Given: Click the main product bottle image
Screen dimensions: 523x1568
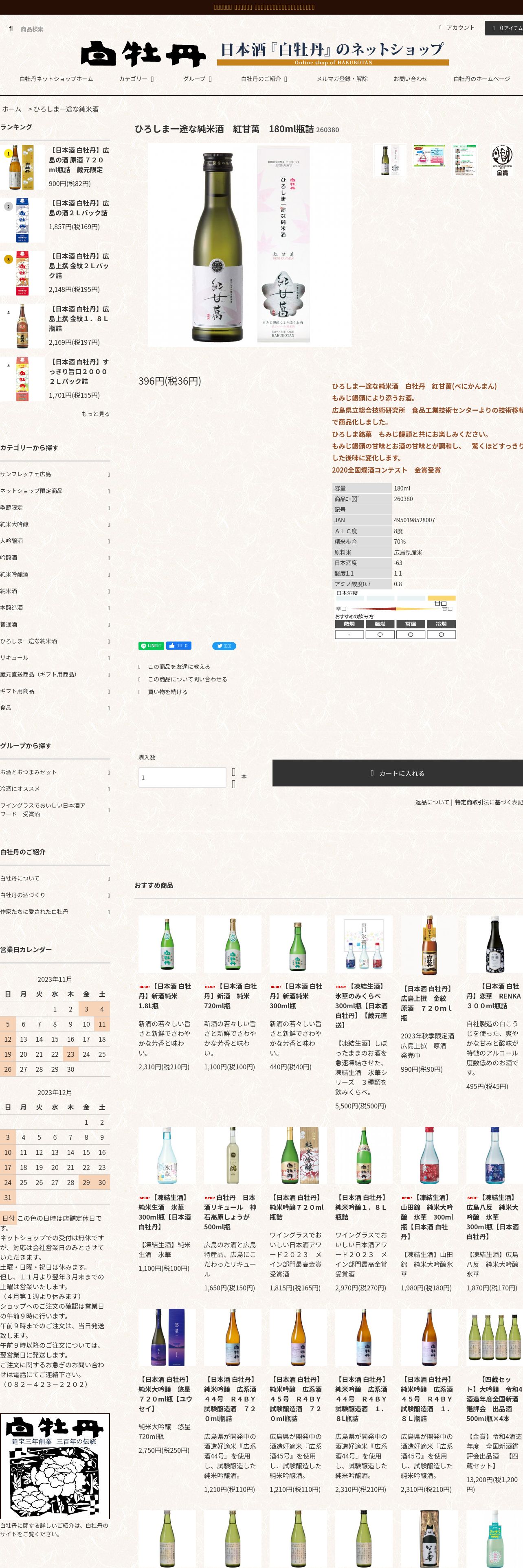Looking at the screenshot, I should pos(249,245).
